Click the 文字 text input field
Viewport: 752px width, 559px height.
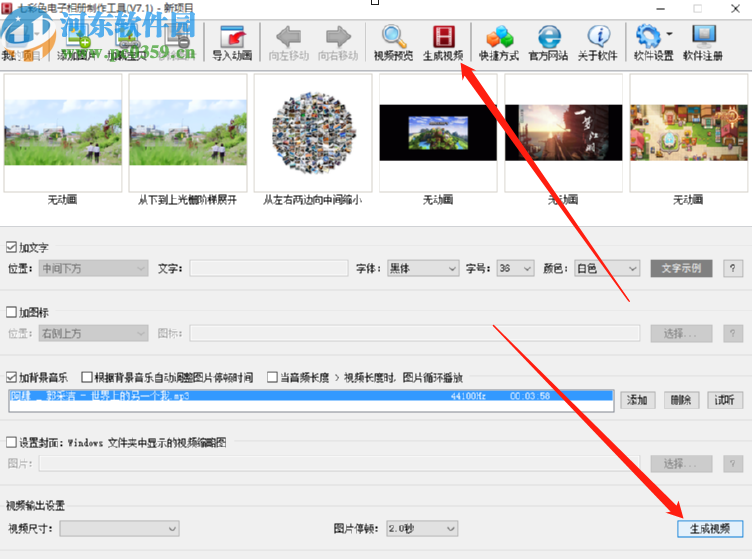[269, 268]
